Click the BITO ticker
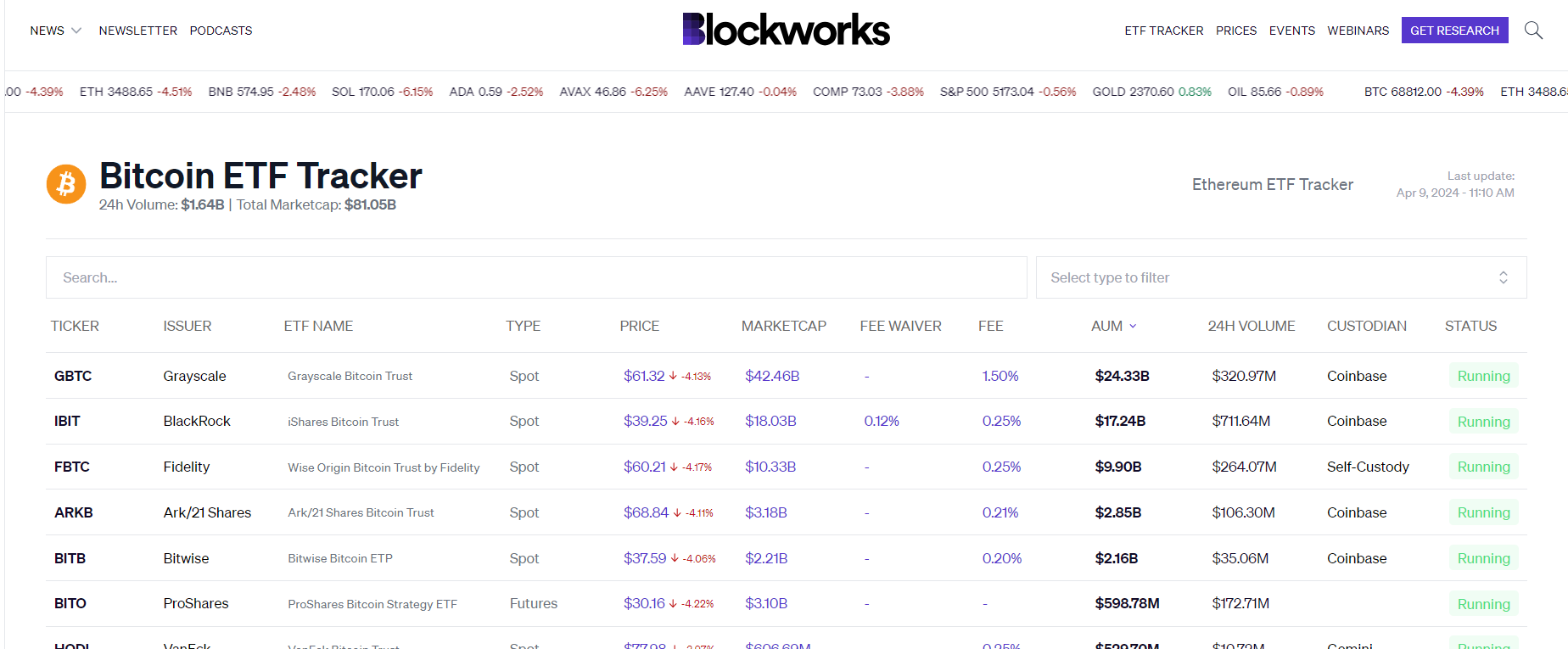The width and height of the screenshot is (1568, 649). (70, 603)
